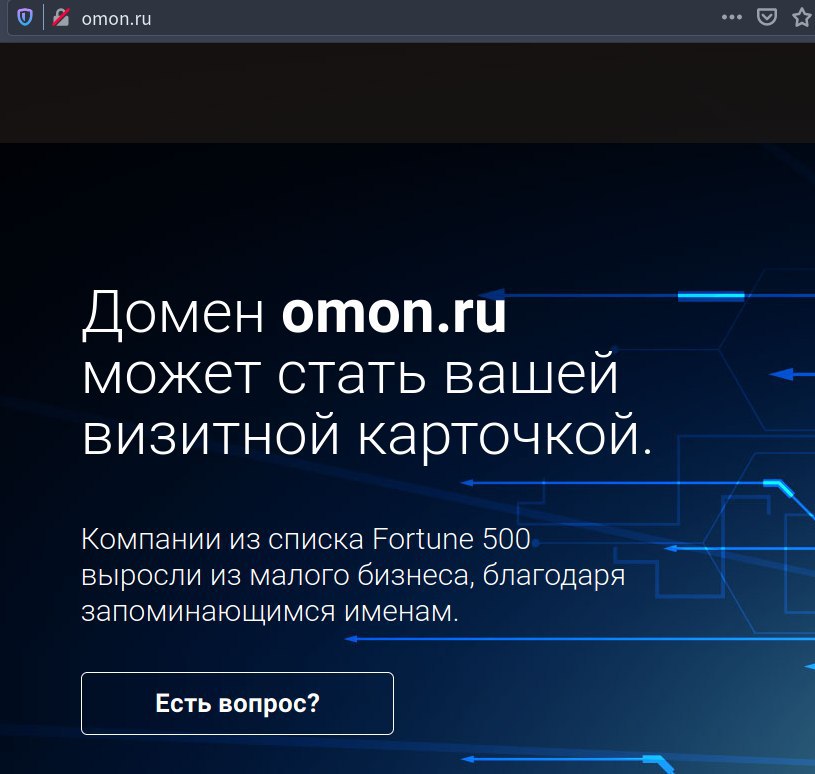Save page to Pocket icon

click(767, 17)
